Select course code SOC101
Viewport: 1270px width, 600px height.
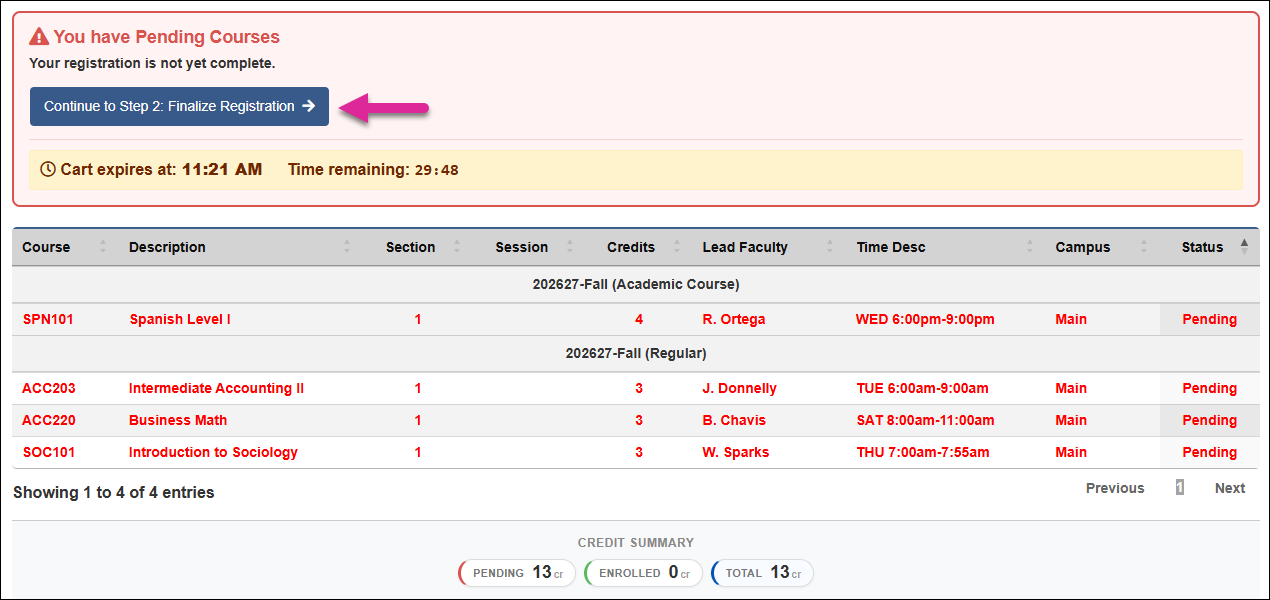pyautogui.click(x=49, y=452)
